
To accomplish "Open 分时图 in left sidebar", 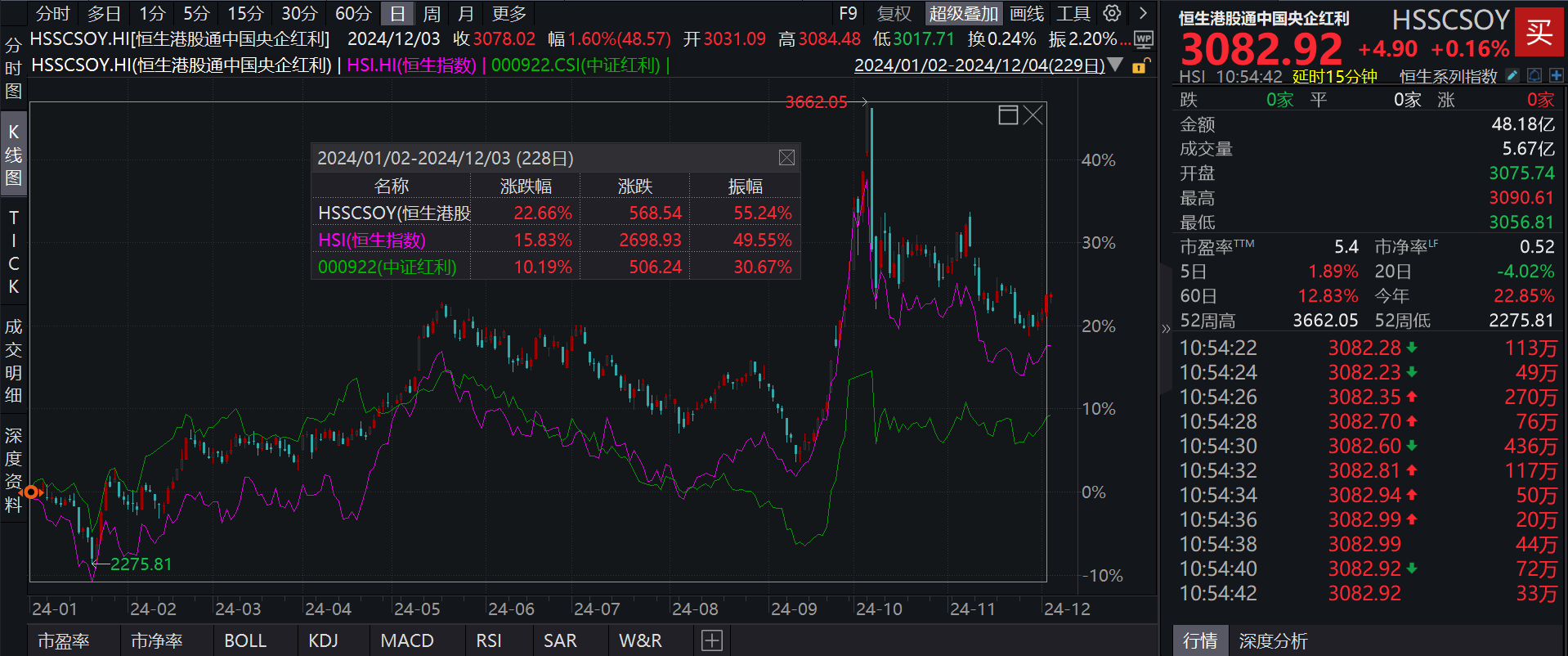I will [13, 68].
